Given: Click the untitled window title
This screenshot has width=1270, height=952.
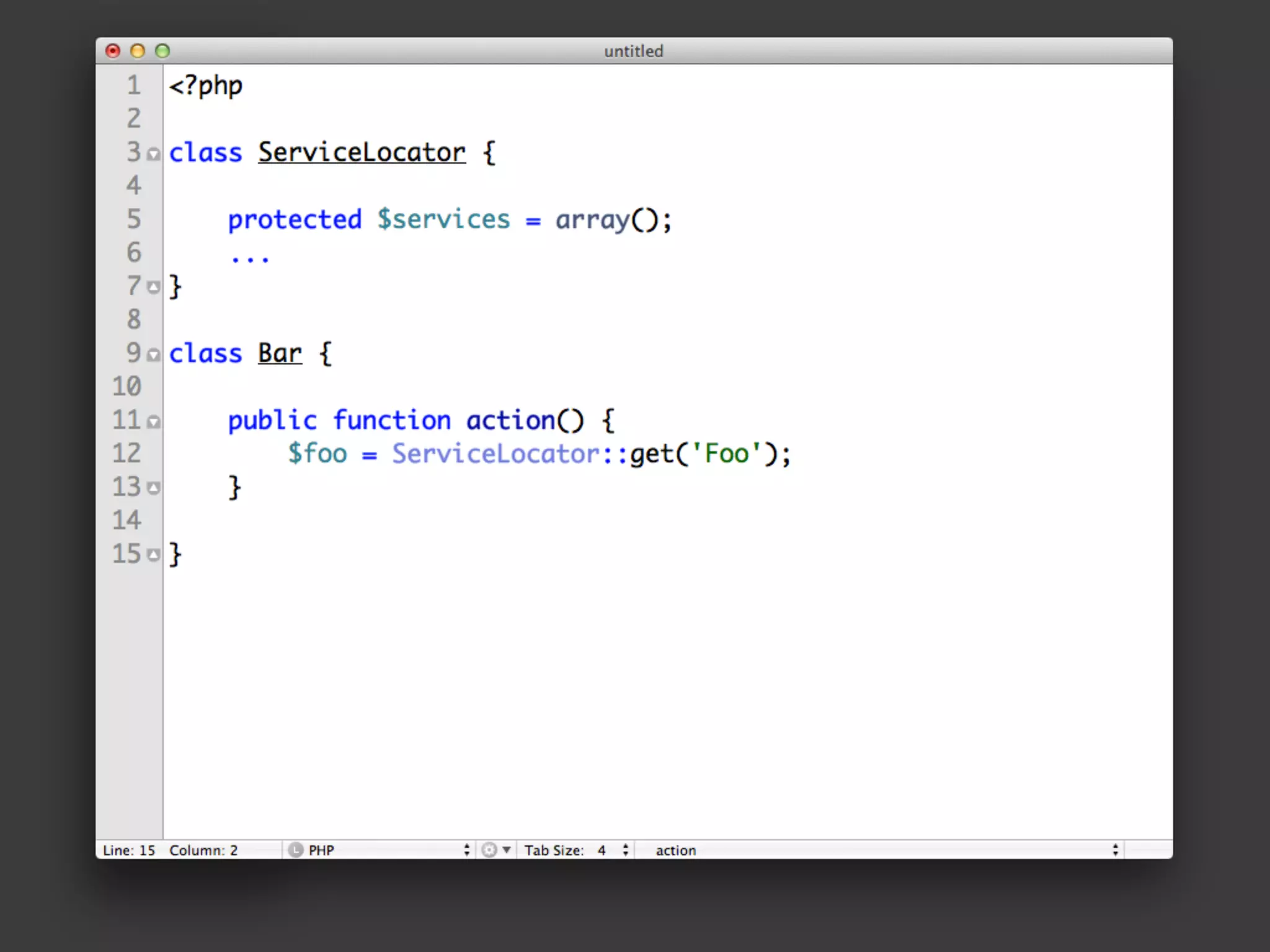Looking at the screenshot, I should point(633,51).
